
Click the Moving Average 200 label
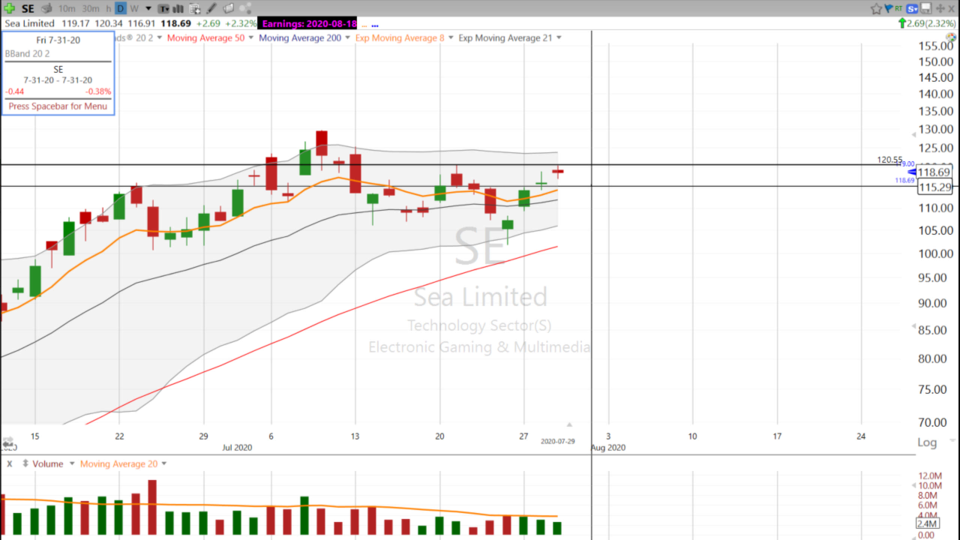300,38
